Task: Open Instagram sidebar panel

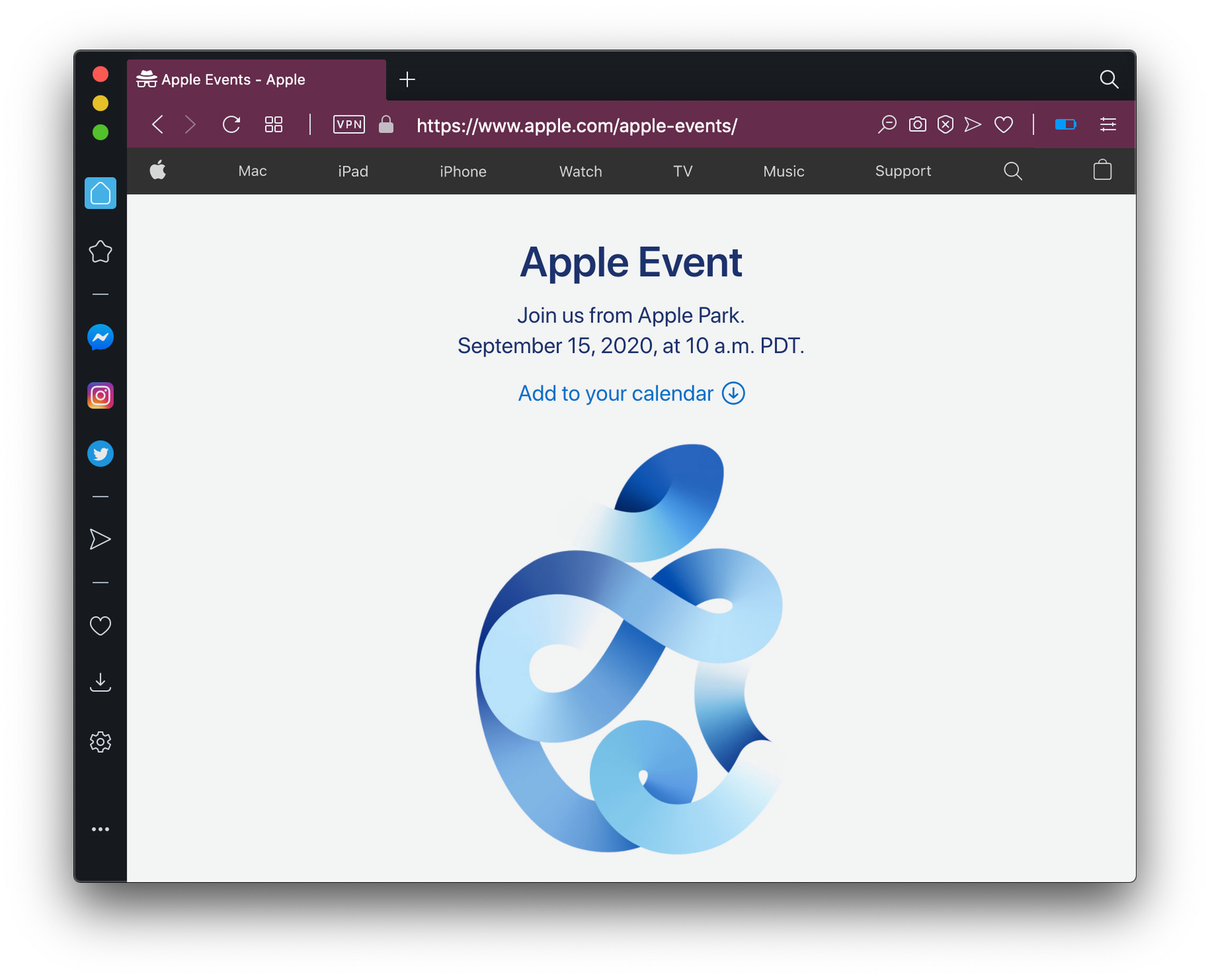Action: pos(101,395)
